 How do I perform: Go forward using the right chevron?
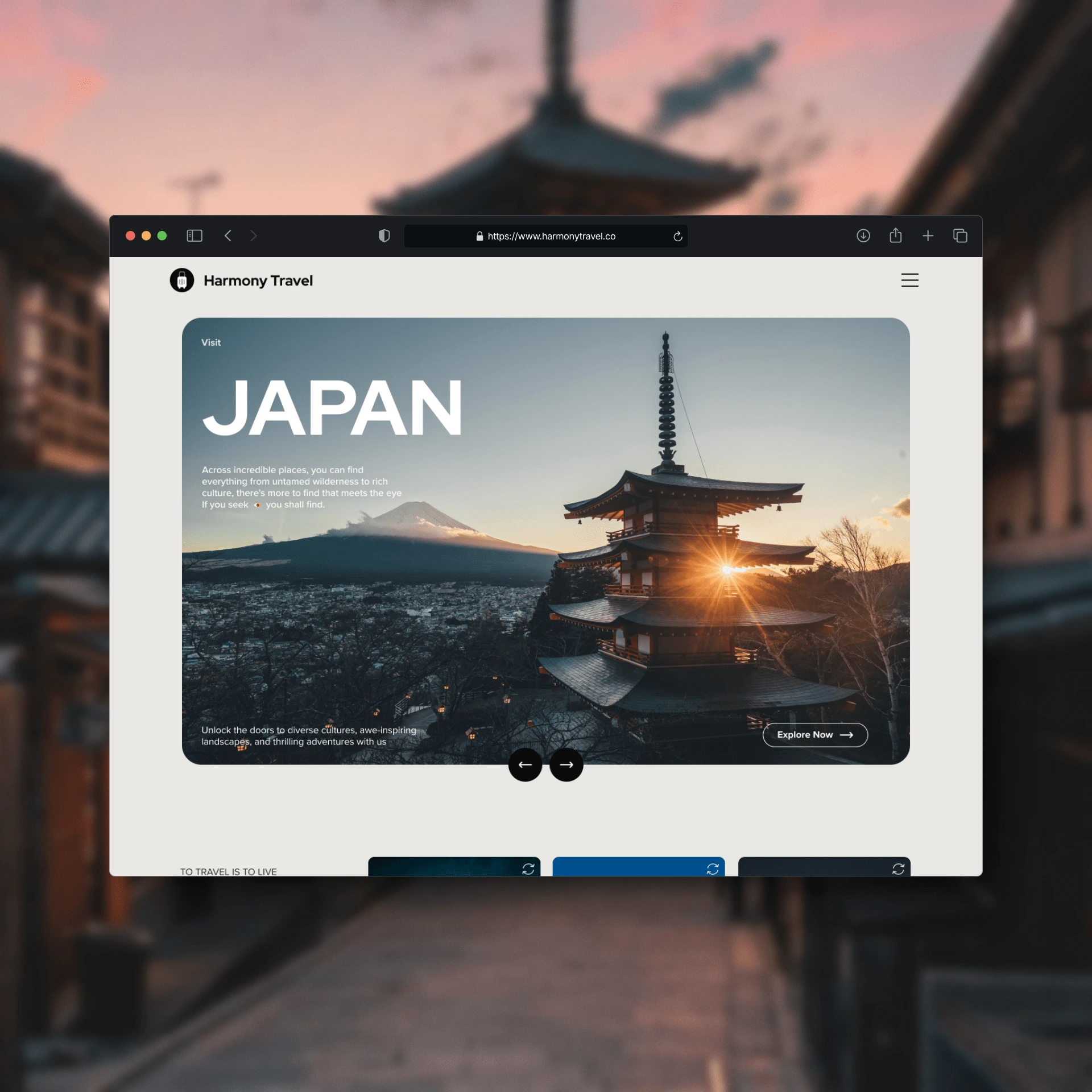tap(254, 235)
